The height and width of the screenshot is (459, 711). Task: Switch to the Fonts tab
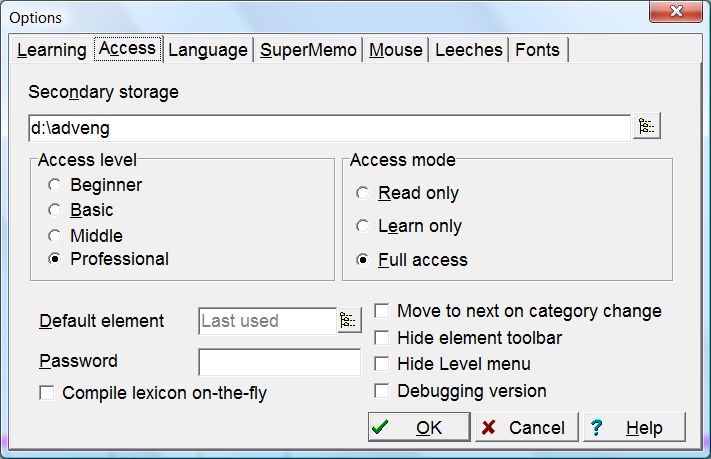539,50
